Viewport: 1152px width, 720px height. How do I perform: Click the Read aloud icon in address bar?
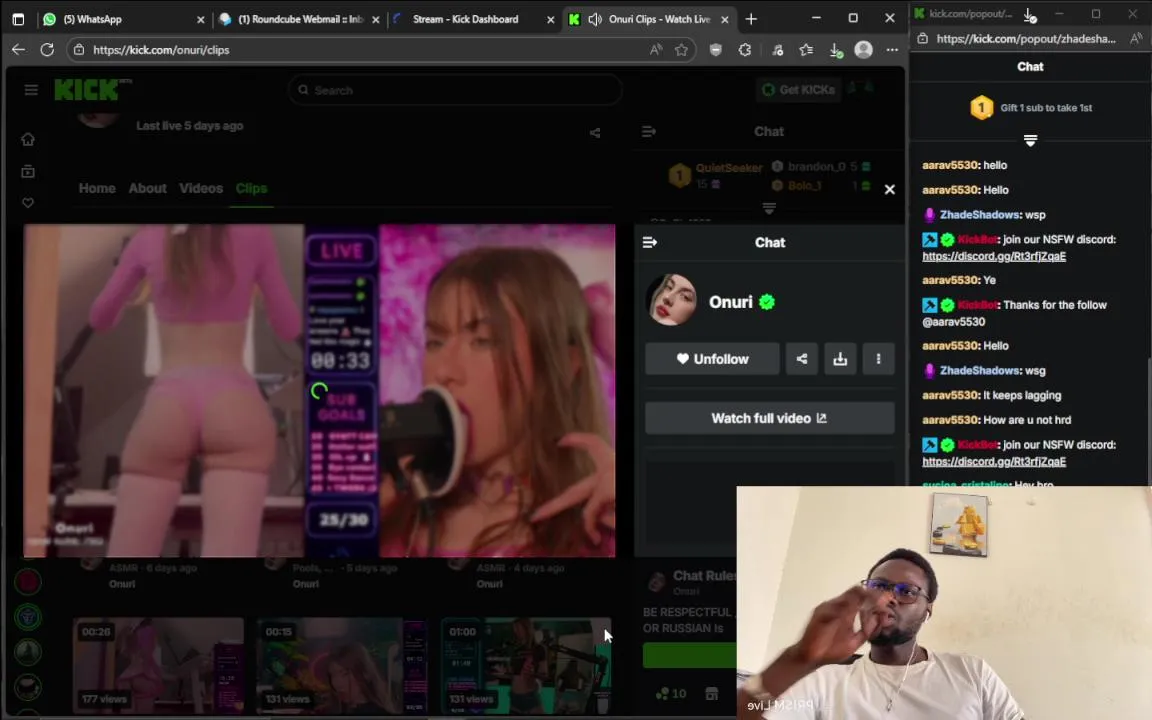click(x=655, y=49)
